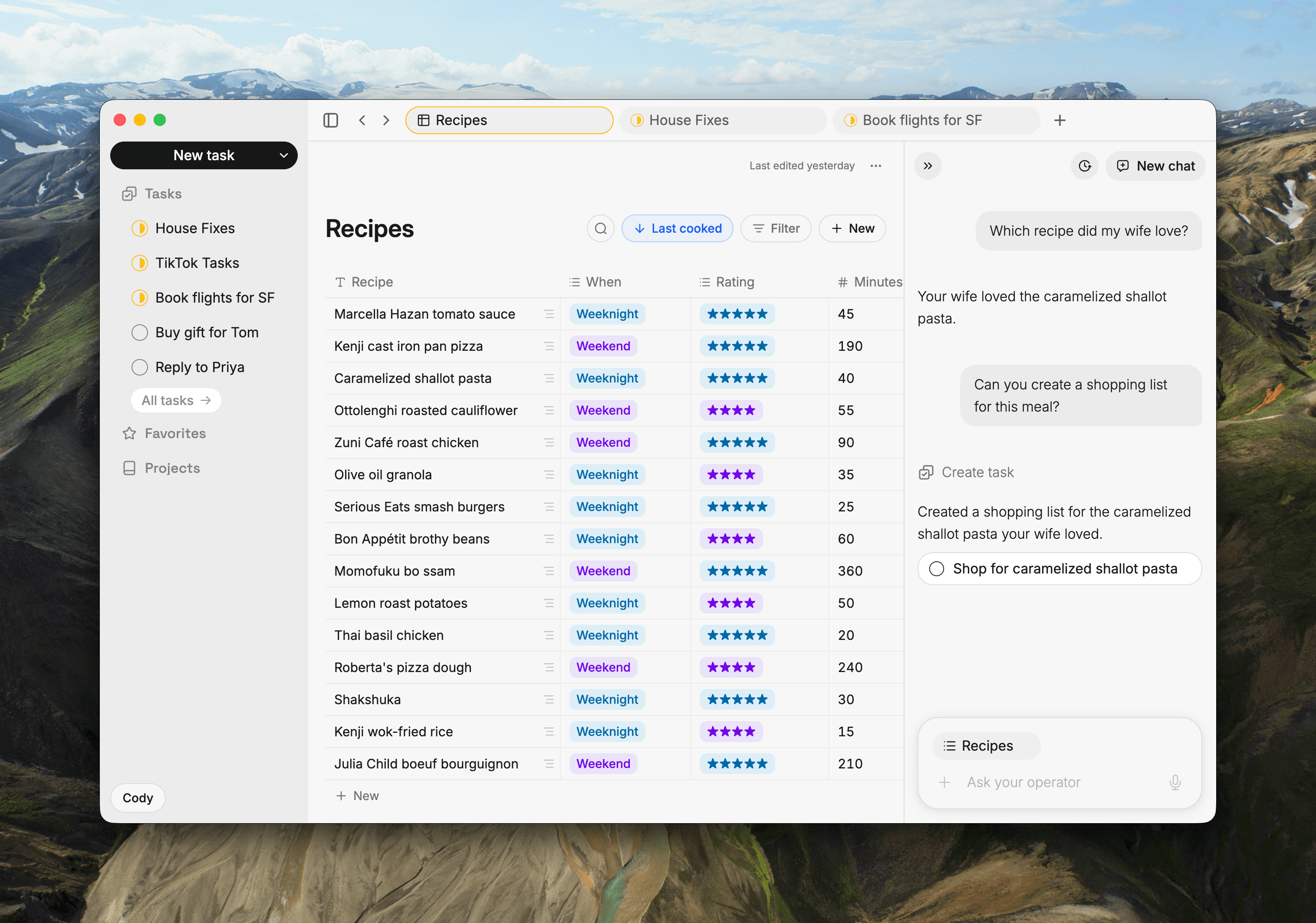Screen dimensions: 1316x923
Task: Open the three-dot more options menu
Action: tap(876, 166)
